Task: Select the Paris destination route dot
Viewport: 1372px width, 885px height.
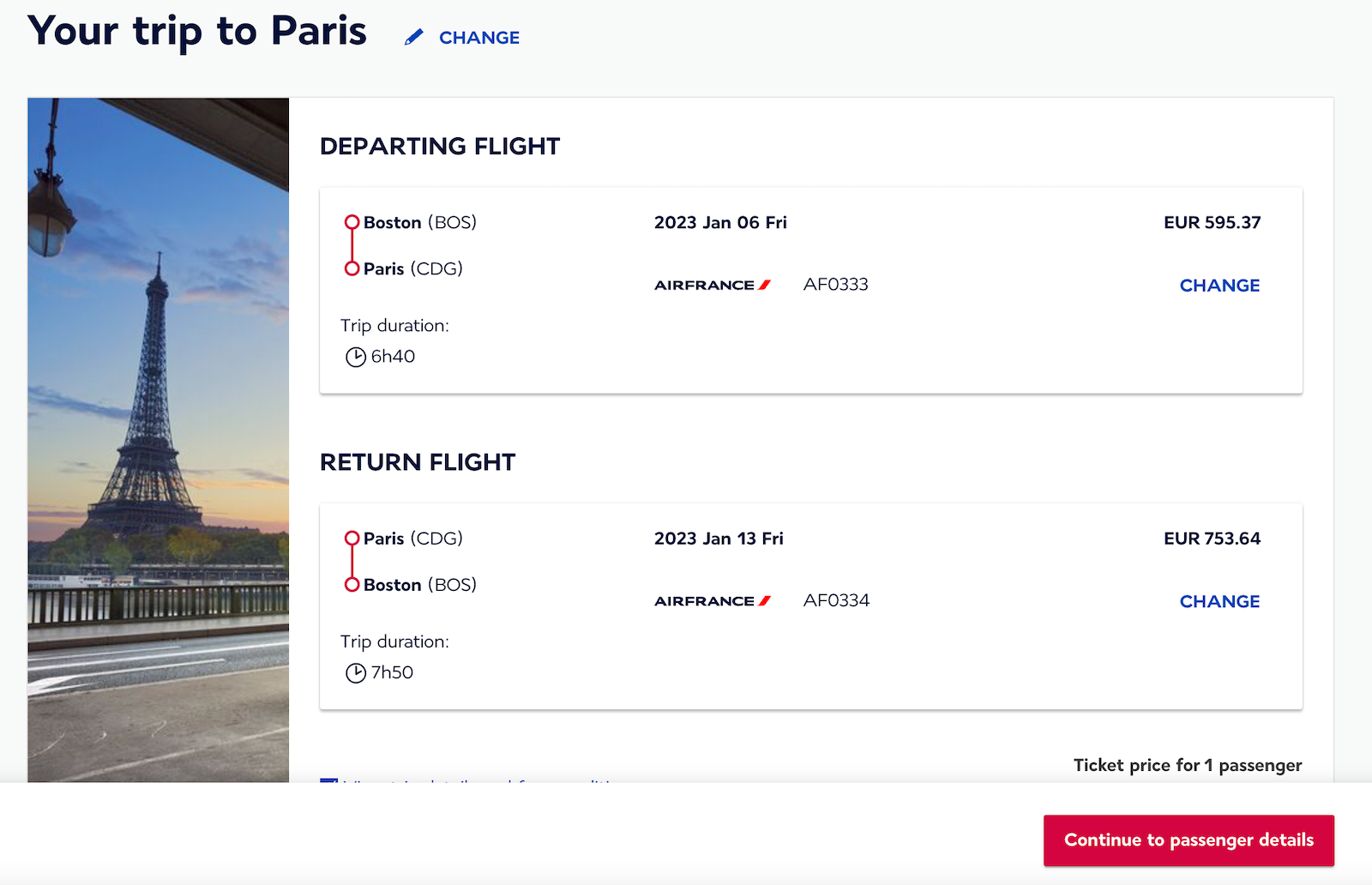Action: 352,268
